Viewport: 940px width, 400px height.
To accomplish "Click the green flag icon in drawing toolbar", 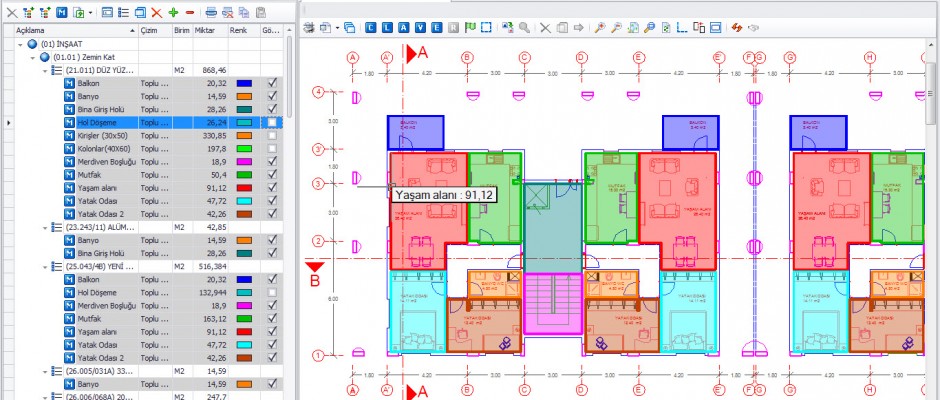I will (469, 27).
